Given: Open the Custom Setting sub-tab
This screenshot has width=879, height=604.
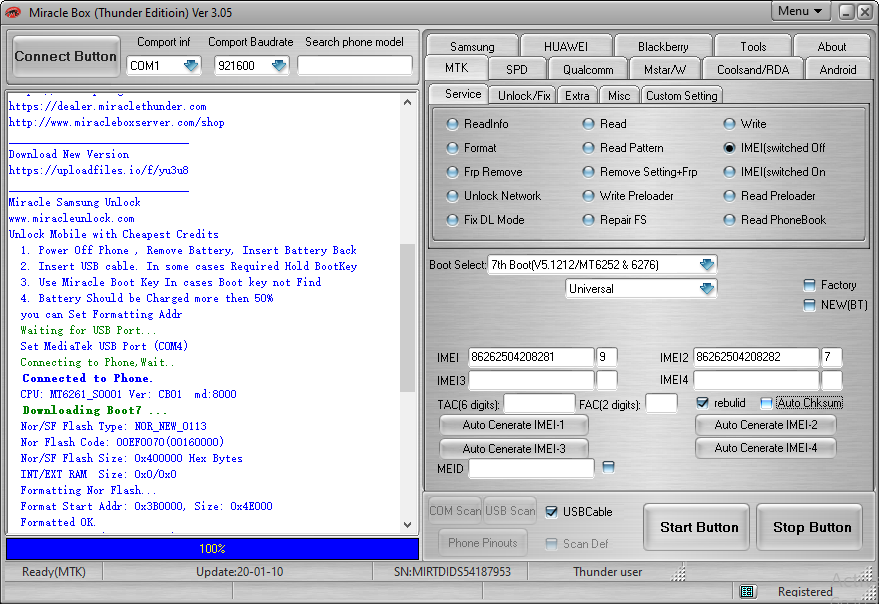Looking at the screenshot, I should 681,96.
